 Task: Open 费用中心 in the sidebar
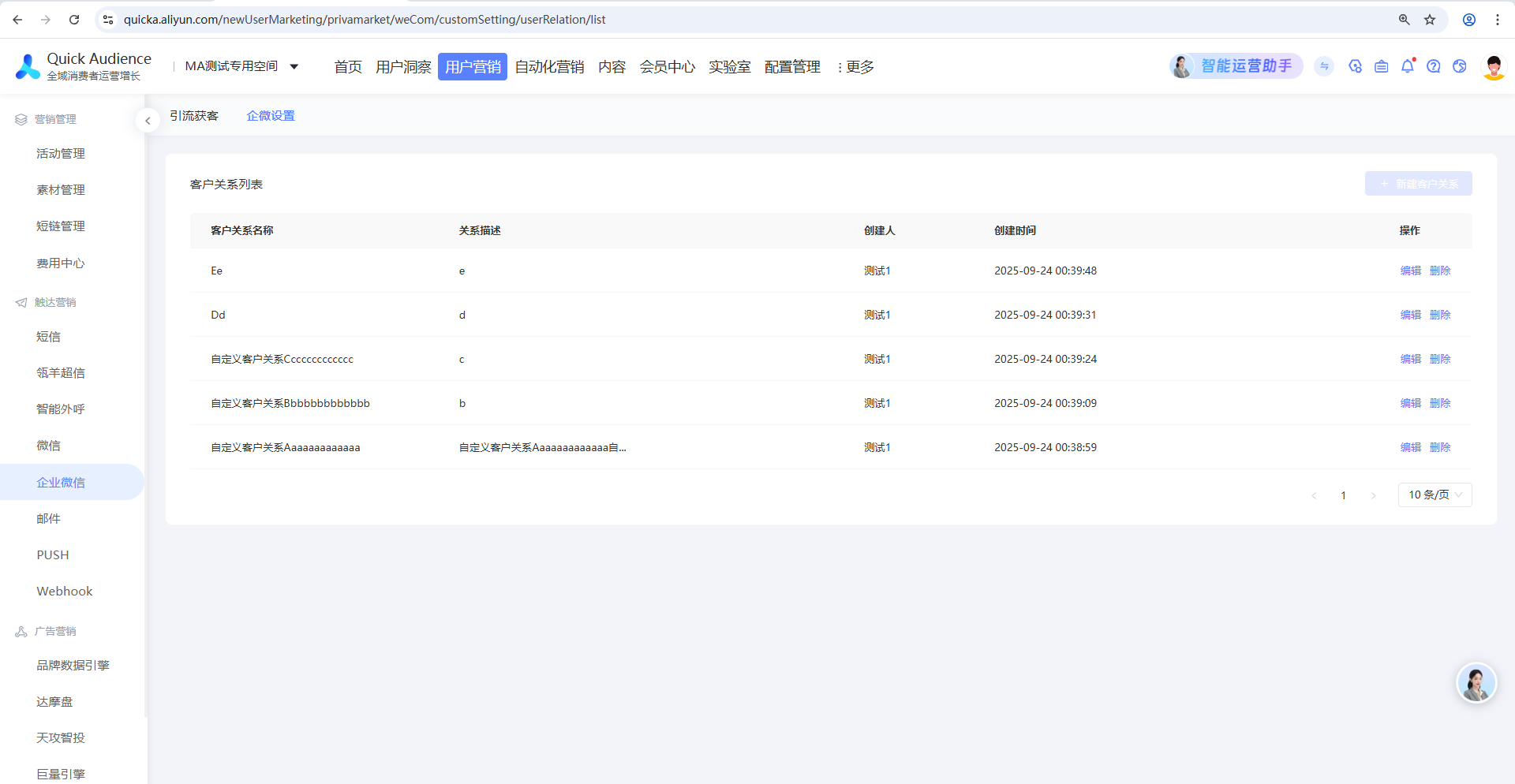coord(61,263)
